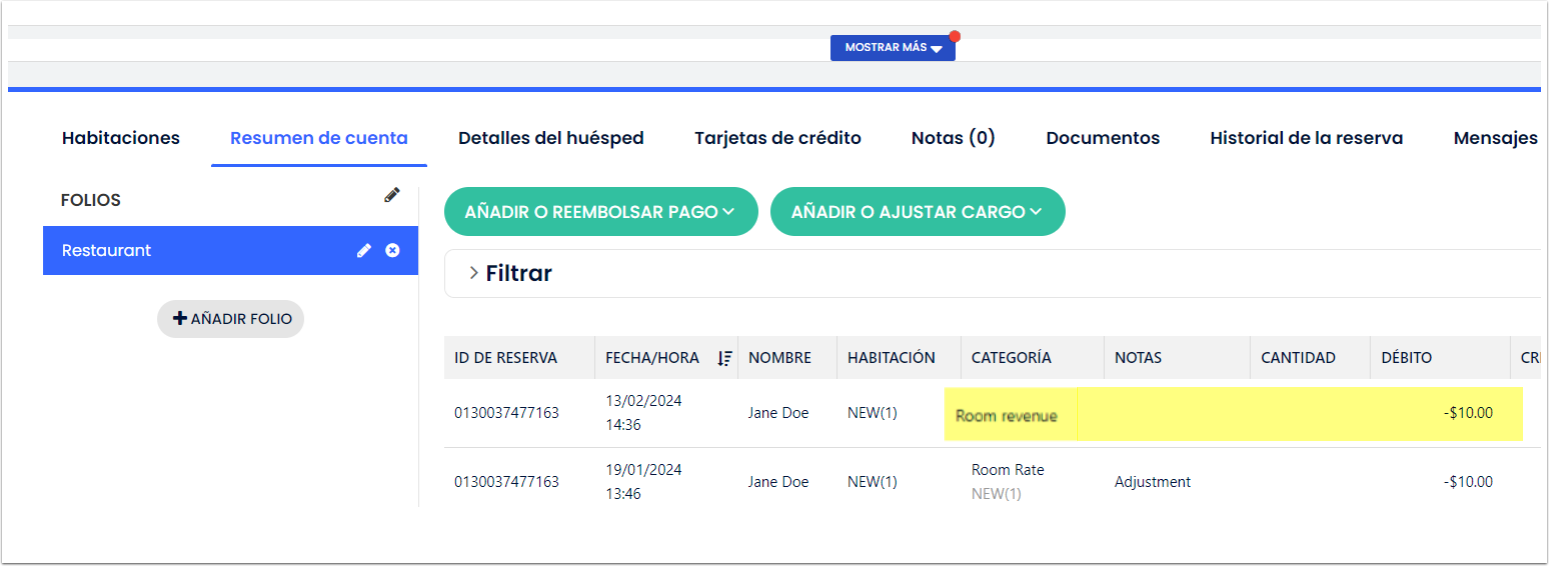The height and width of the screenshot is (566, 1549).
Task: Click the plus icon in Añadir Folio
Action: 180,319
